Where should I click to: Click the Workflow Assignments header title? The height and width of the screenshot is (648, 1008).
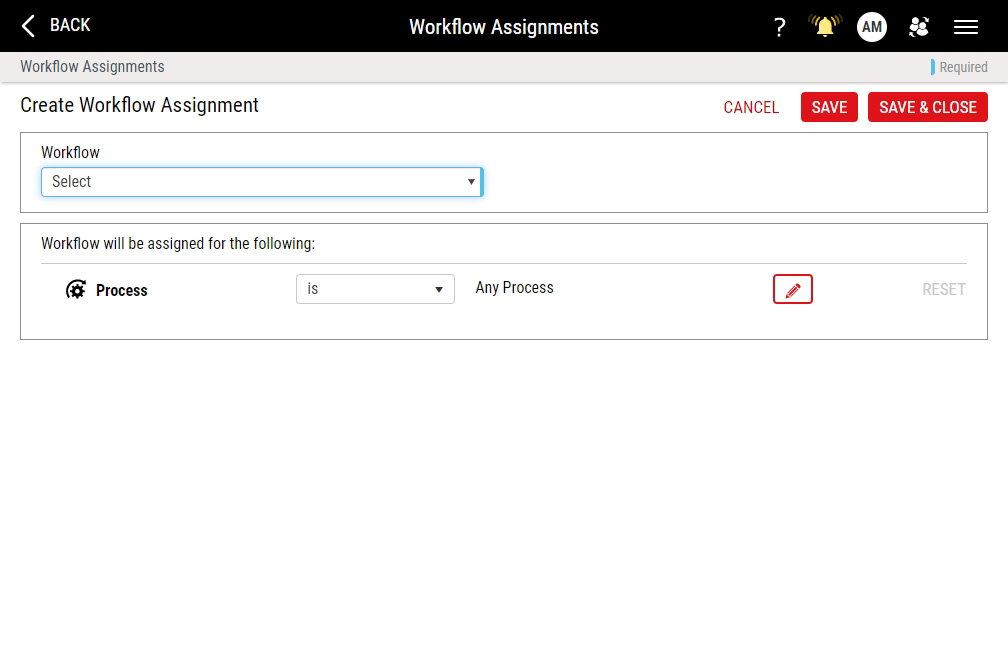pyautogui.click(x=504, y=27)
